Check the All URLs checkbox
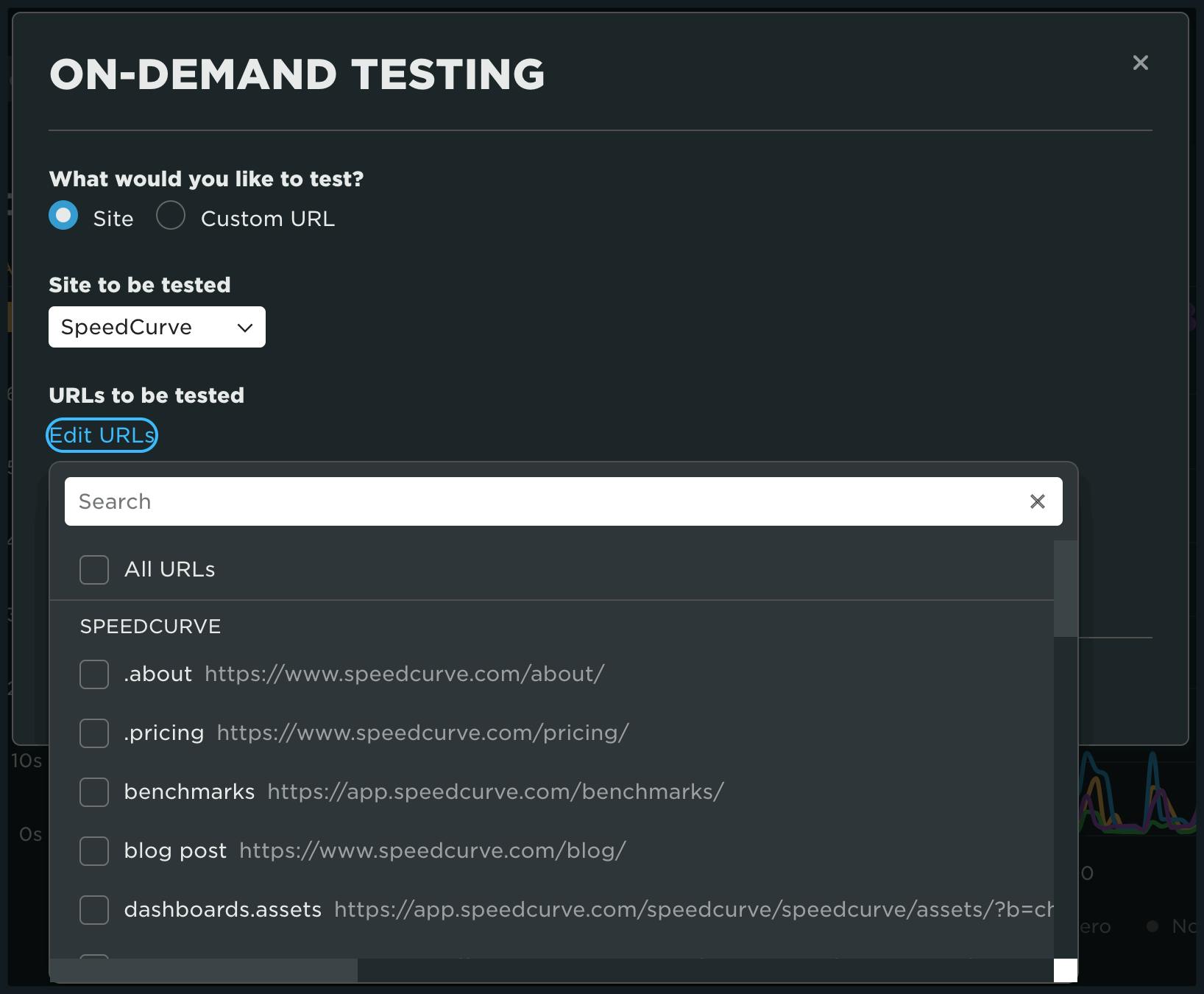 93,569
